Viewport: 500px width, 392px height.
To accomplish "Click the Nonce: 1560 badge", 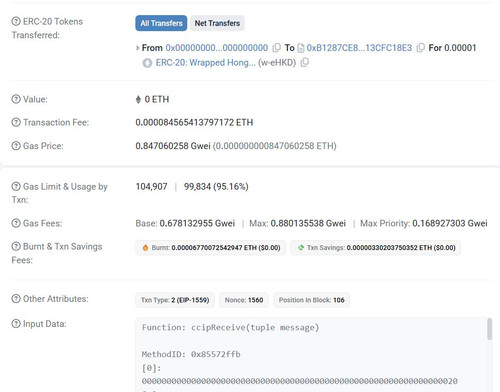I will 244,300.
